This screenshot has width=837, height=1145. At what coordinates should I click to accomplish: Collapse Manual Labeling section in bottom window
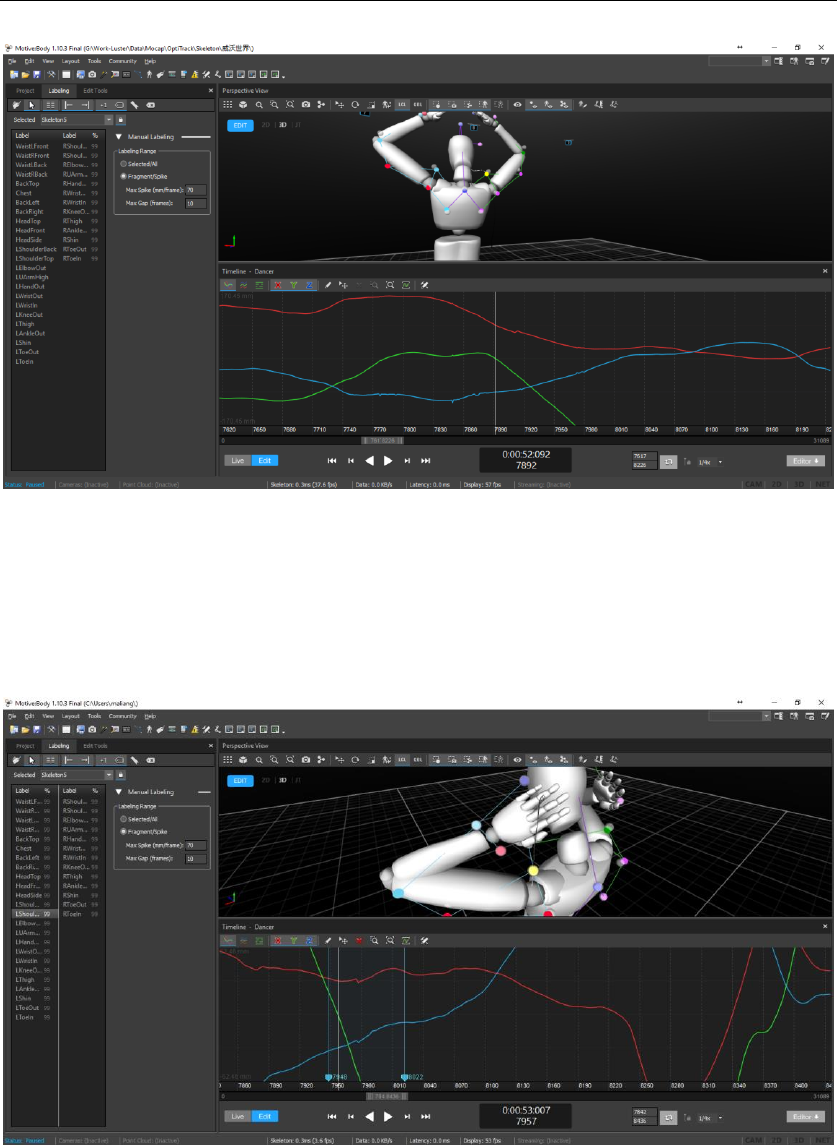[x=119, y=792]
